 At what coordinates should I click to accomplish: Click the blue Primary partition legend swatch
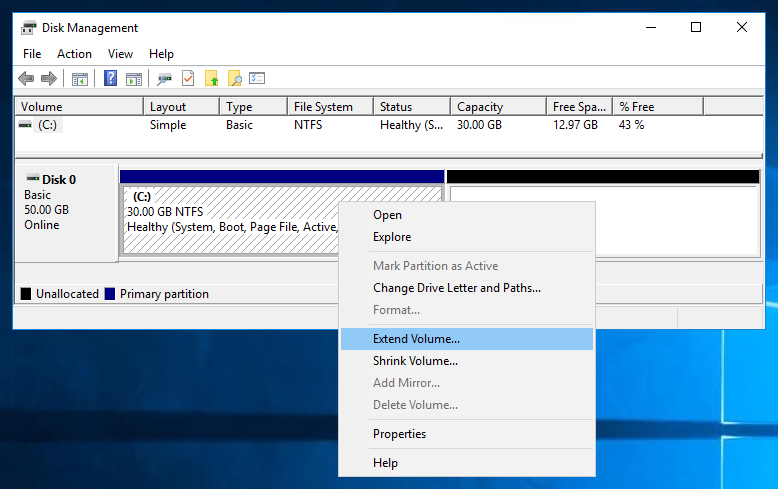pos(110,294)
